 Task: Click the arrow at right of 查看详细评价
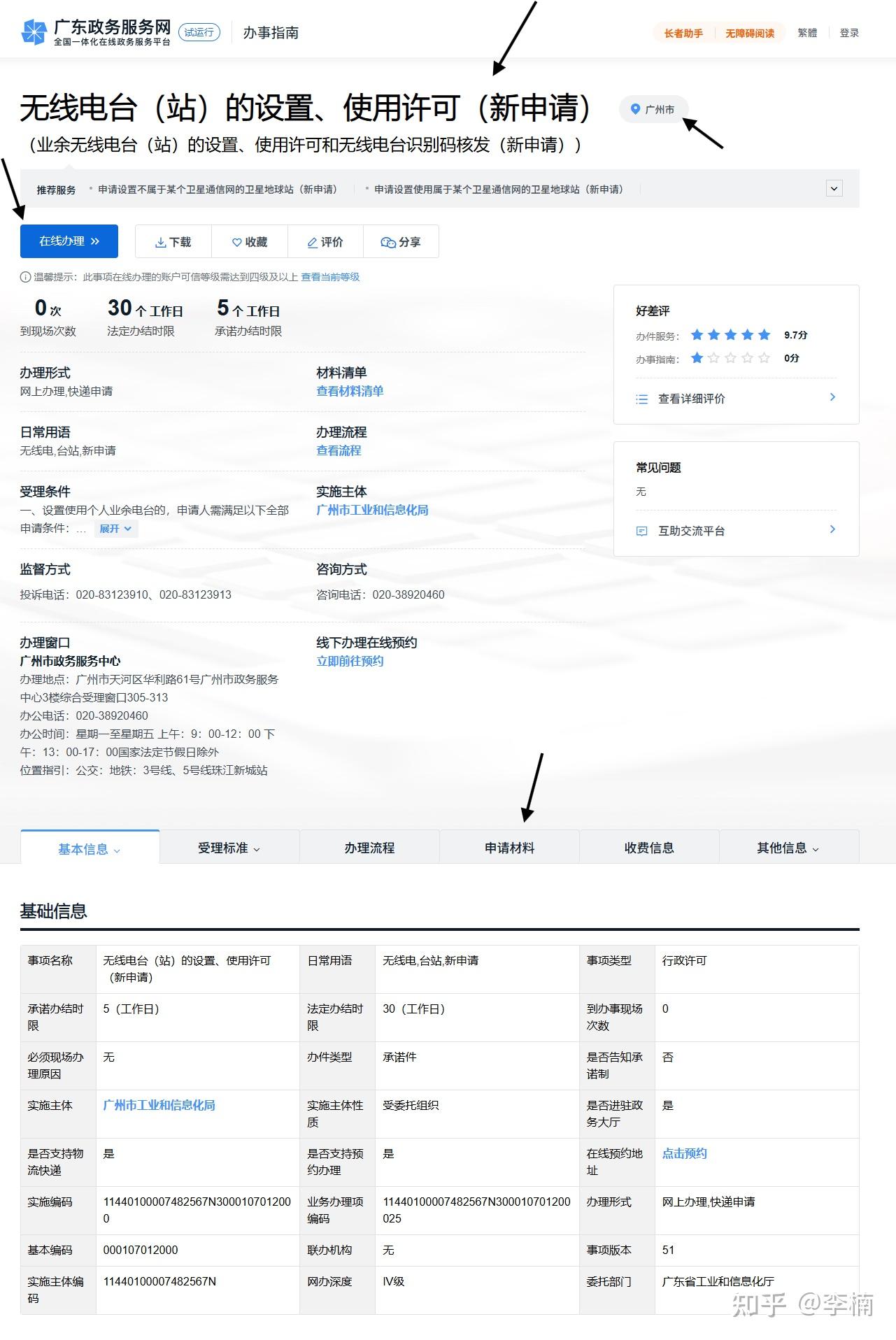[x=832, y=397]
